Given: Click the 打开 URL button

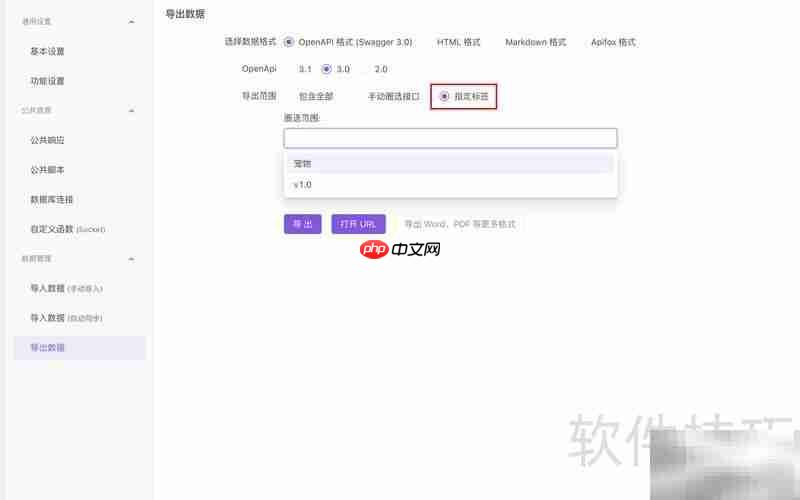Looking at the screenshot, I should 358,224.
